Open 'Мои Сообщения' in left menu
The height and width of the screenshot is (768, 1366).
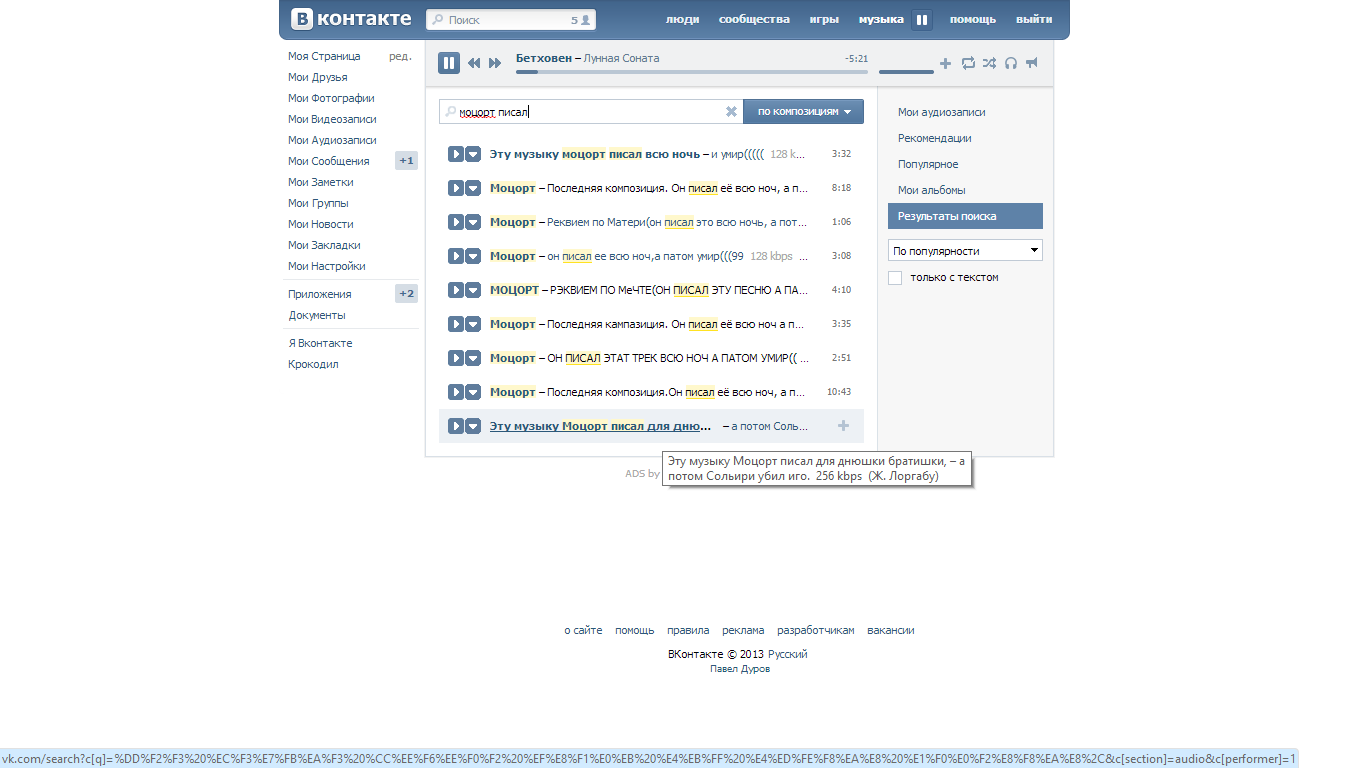coord(329,161)
